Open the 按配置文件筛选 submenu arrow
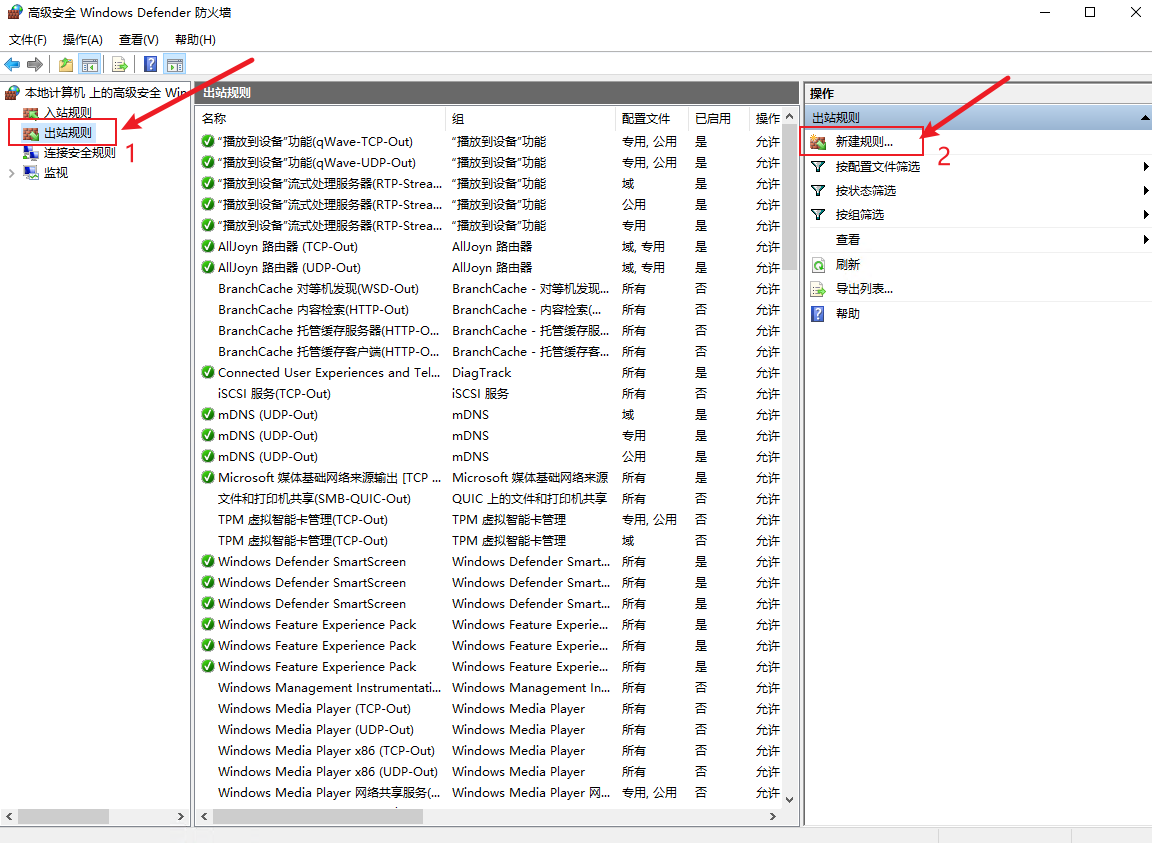Viewport: 1152px width, 843px height. point(1145,167)
